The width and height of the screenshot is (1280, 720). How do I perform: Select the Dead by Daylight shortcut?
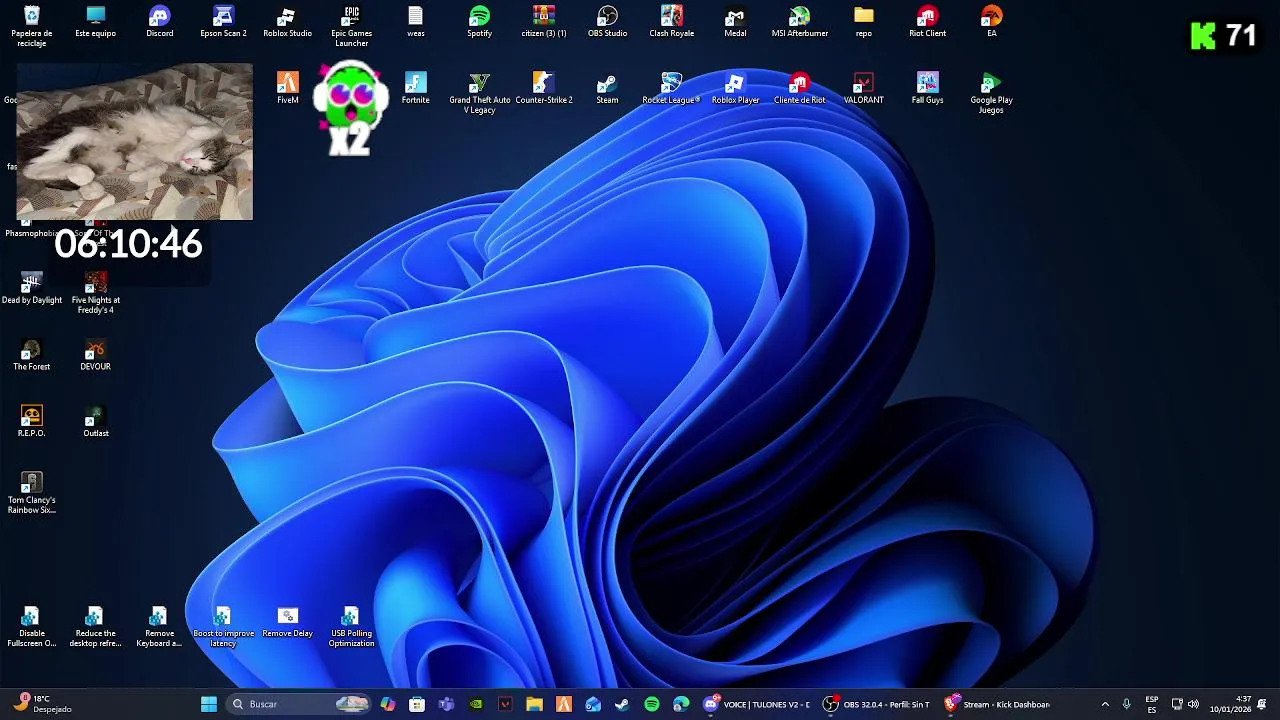click(x=32, y=288)
